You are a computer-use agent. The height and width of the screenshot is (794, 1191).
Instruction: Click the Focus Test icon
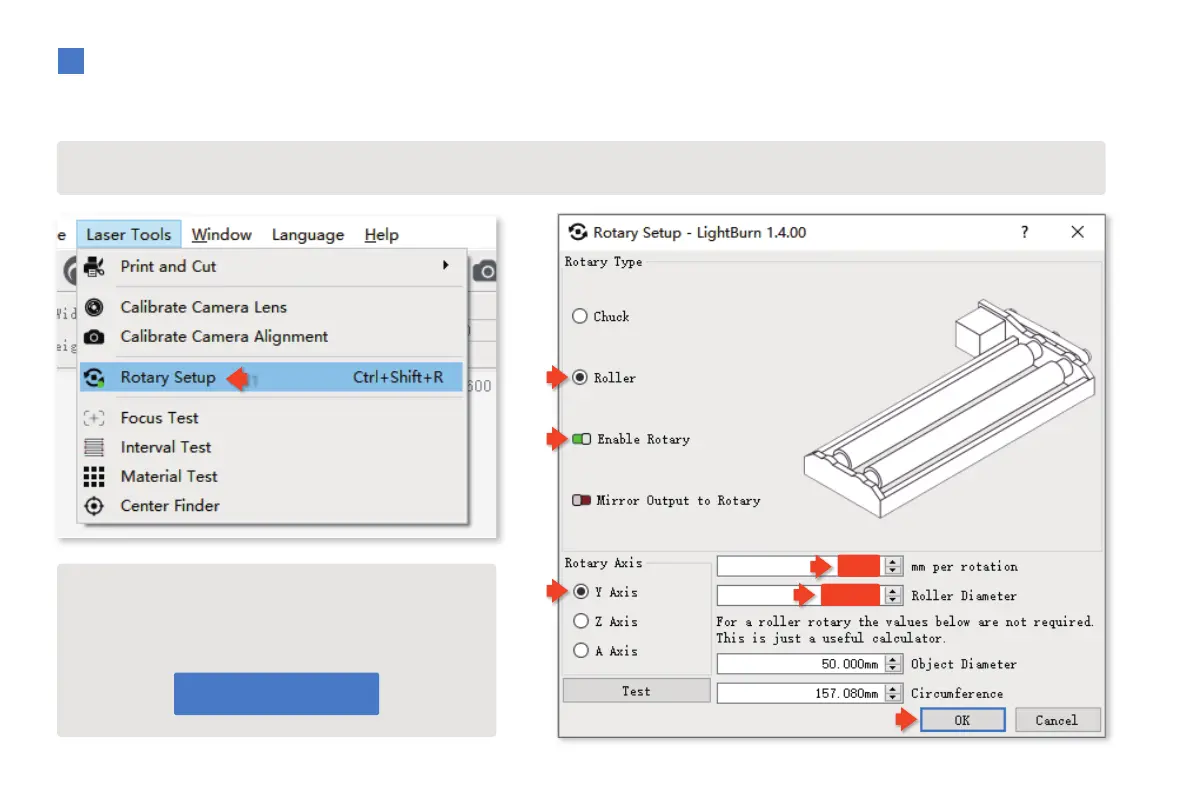[94, 419]
